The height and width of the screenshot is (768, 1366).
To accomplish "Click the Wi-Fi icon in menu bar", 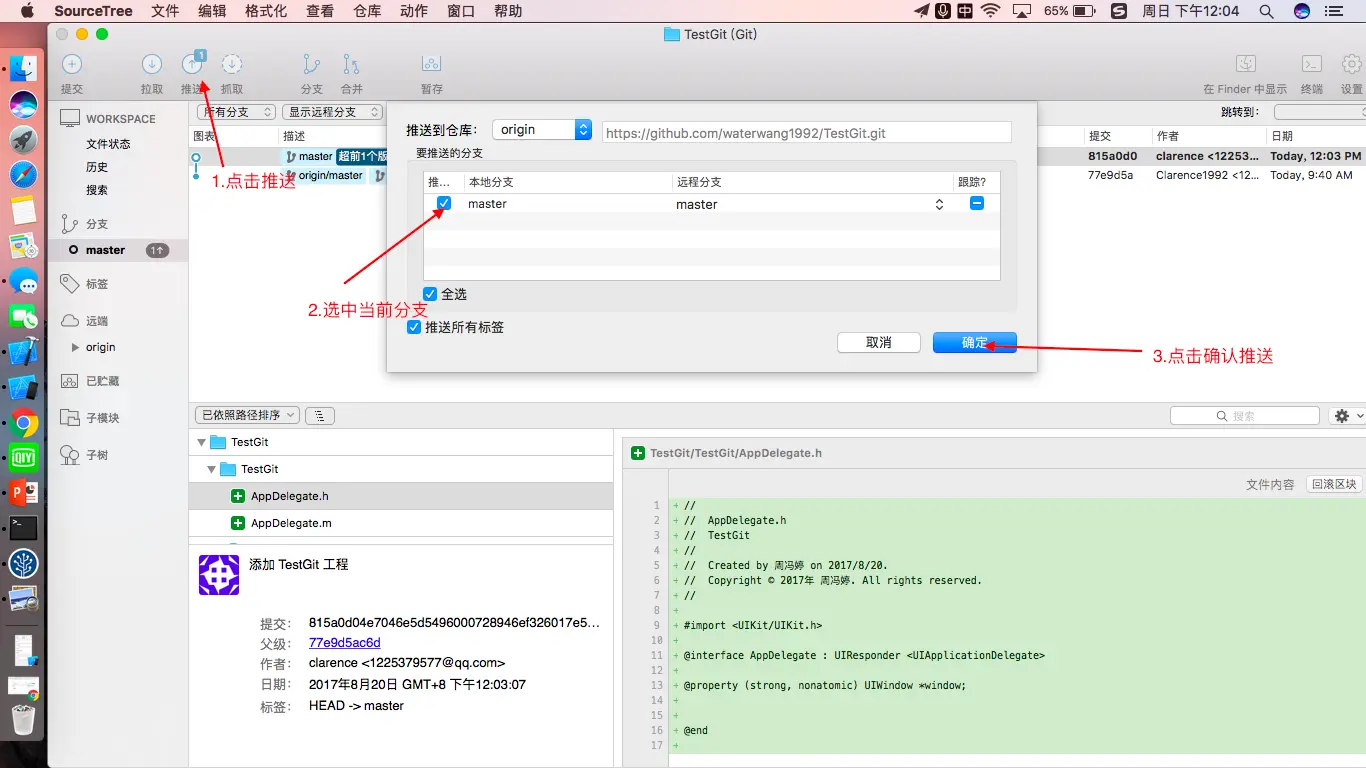I will click(x=990, y=11).
